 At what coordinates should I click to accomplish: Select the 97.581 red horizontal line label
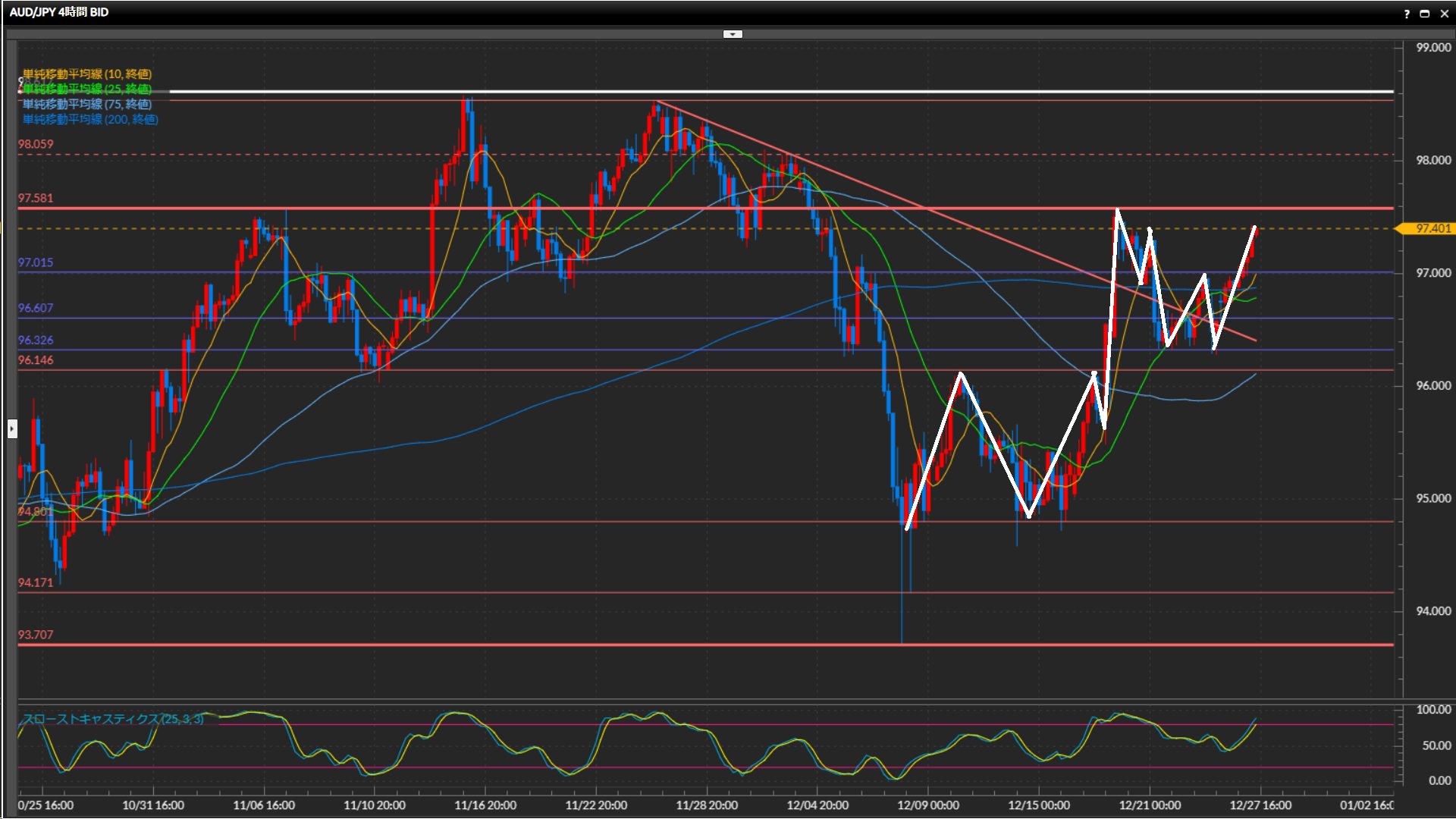coord(36,198)
